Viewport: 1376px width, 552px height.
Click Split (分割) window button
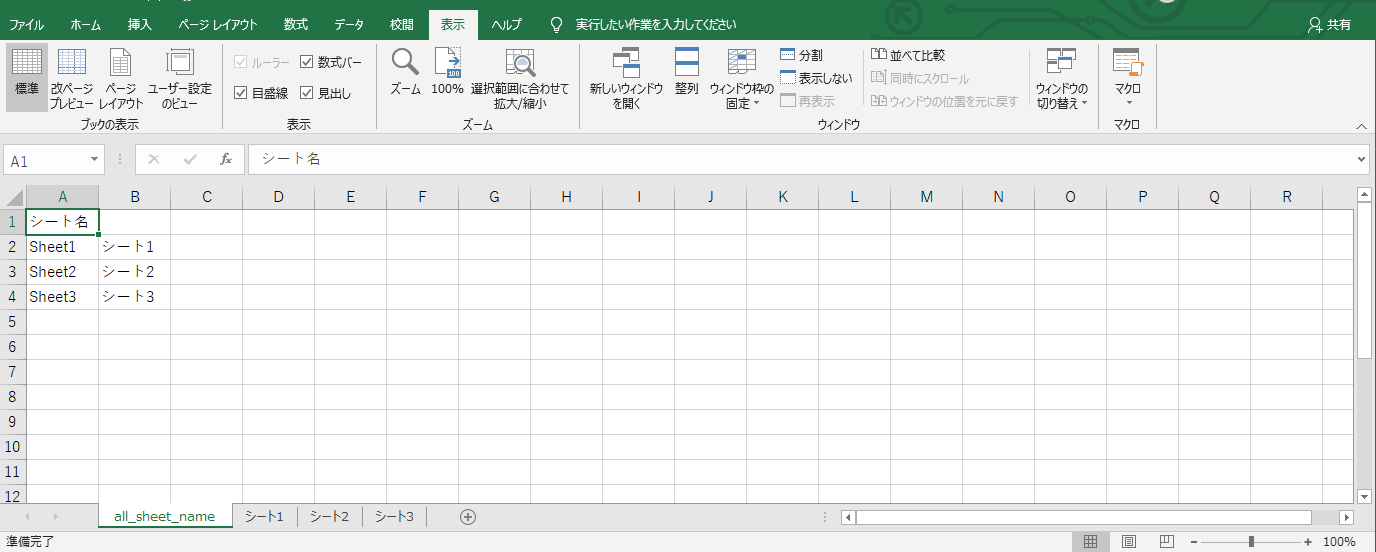click(x=801, y=55)
